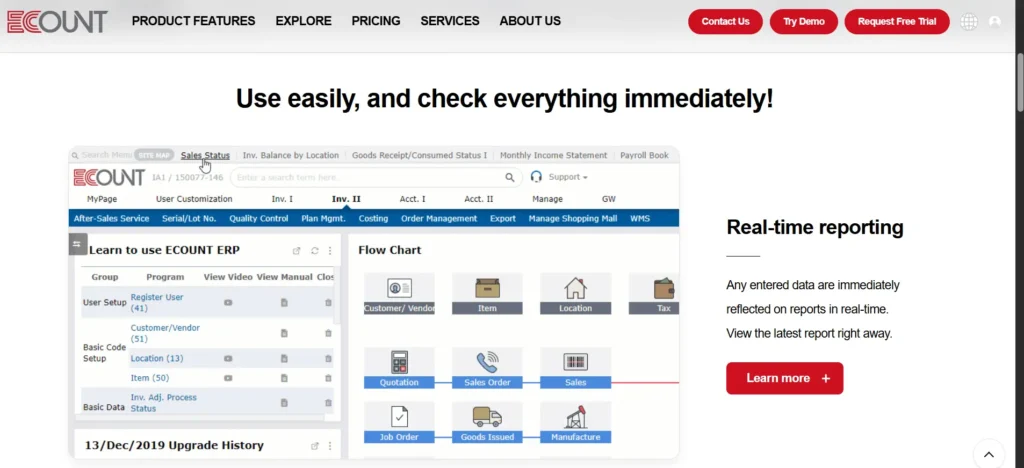This screenshot has height=468, width=1024.
Task: Switch to the MyPage tab
Action: tap(103, 199)
